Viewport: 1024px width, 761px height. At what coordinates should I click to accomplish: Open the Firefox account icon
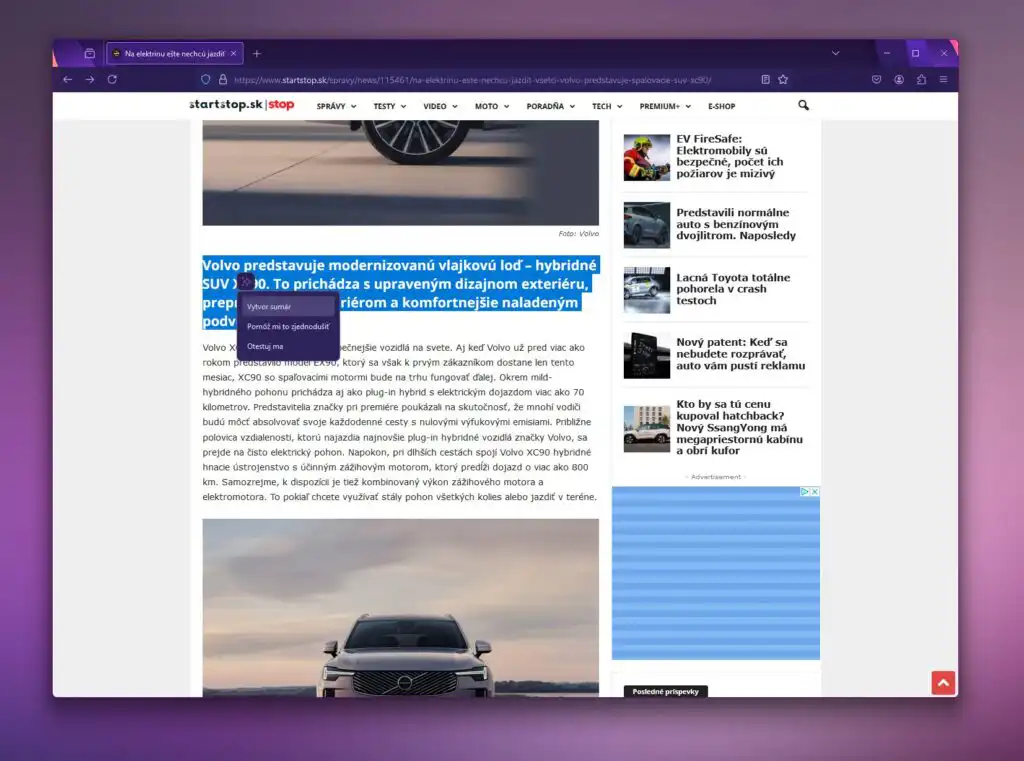pos(901,79)
